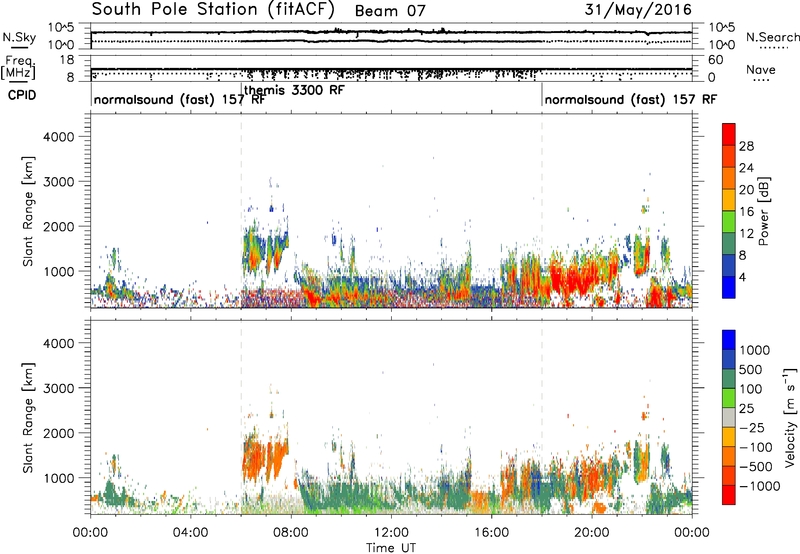This screenshot has height=554, width=800.
Task: Click the 12:00 time tick label
Action: click(x=391, y=533)
